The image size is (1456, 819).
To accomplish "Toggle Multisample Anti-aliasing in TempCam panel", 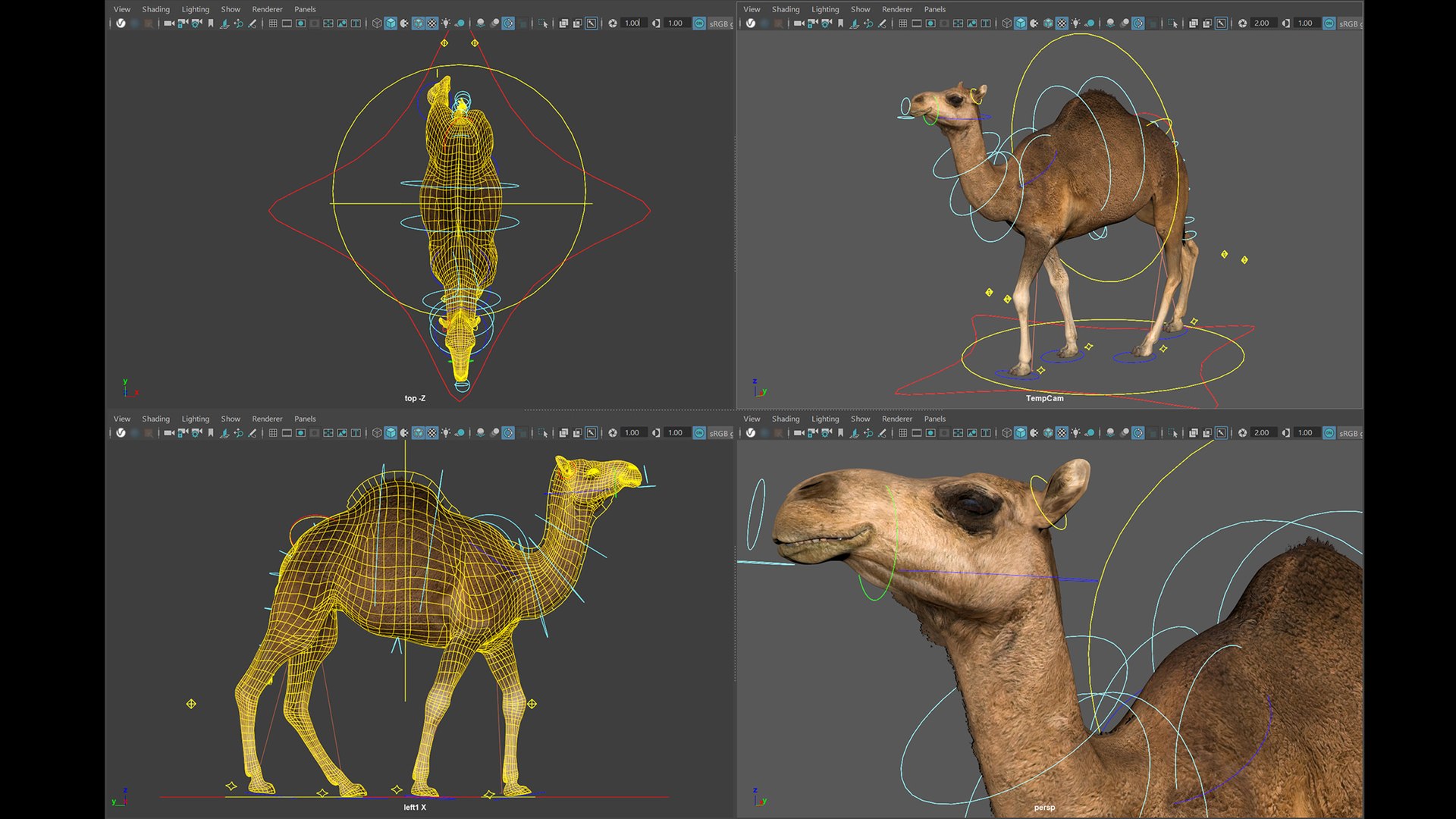I will click(1137, 24).
